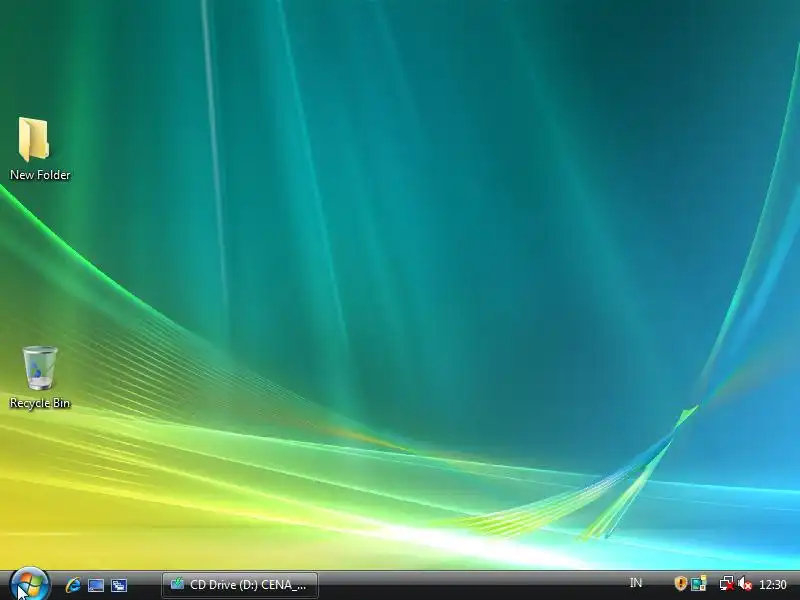Launch Internet Explorer from Quick Launch
800x600 pixels.
pyautogui.click(x=73, y=585)
